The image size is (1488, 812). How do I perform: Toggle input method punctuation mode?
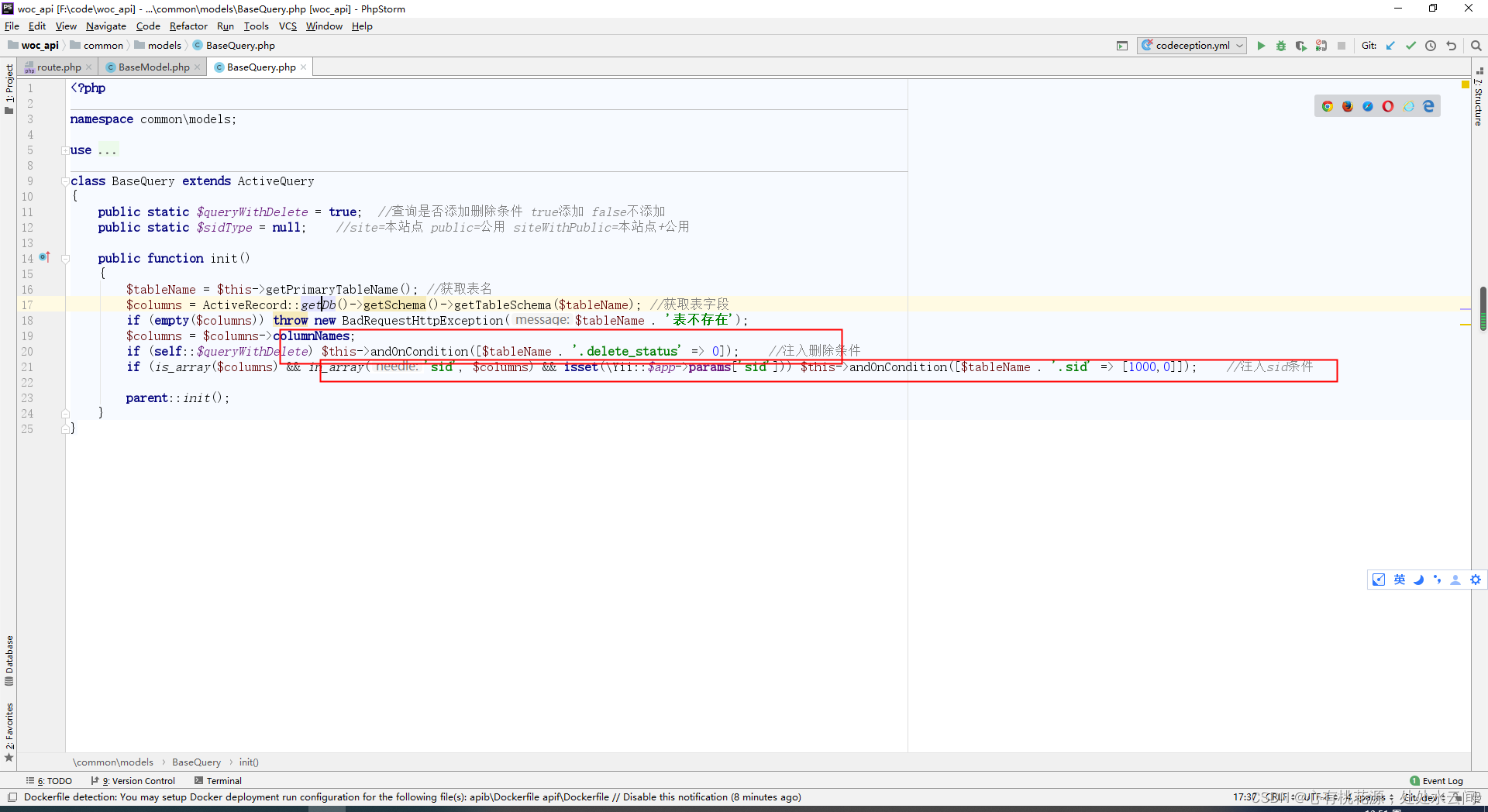[1437, 580]
